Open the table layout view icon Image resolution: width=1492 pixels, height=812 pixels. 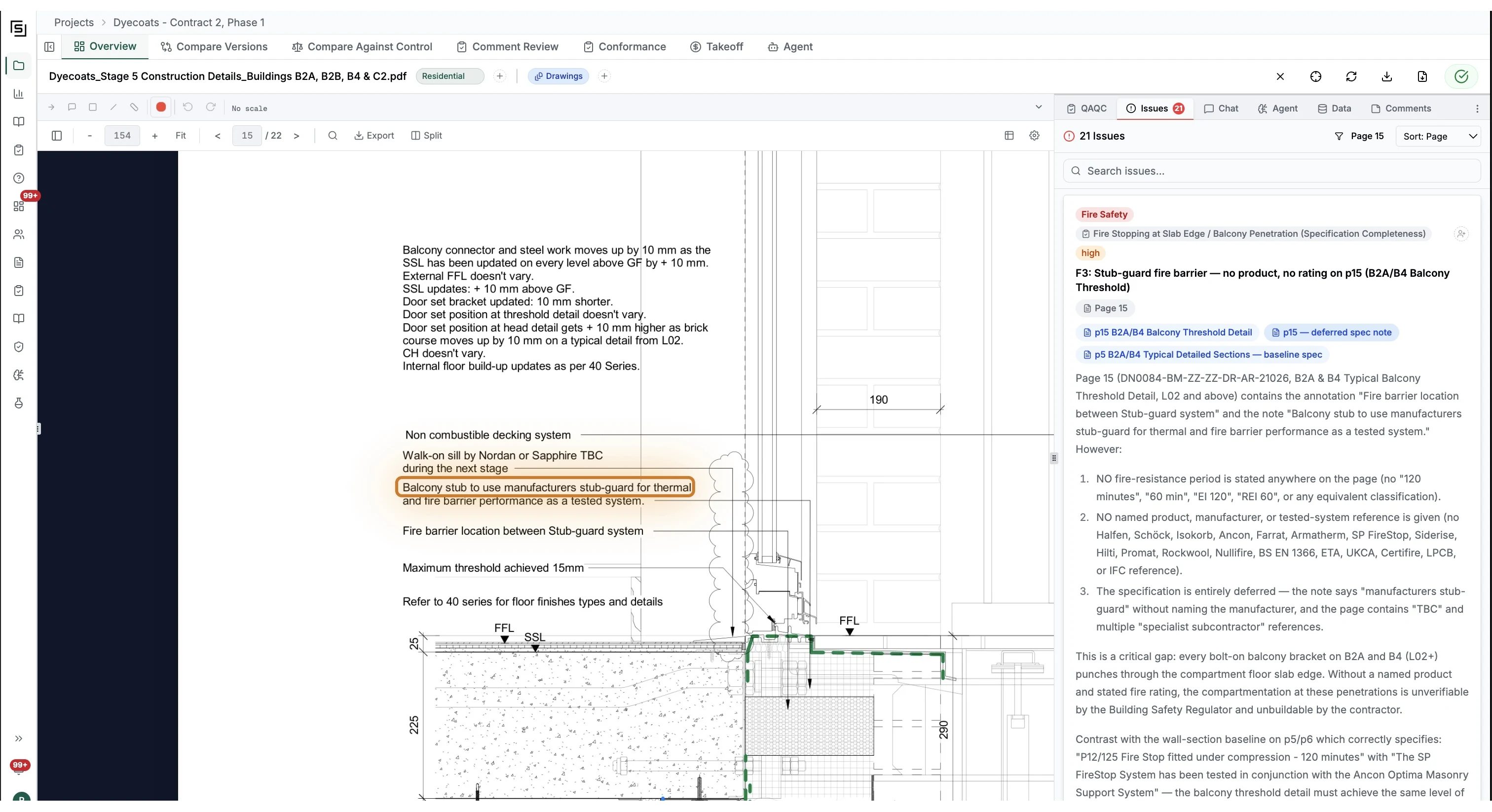pyautogui.click(x=1009, y=136)
